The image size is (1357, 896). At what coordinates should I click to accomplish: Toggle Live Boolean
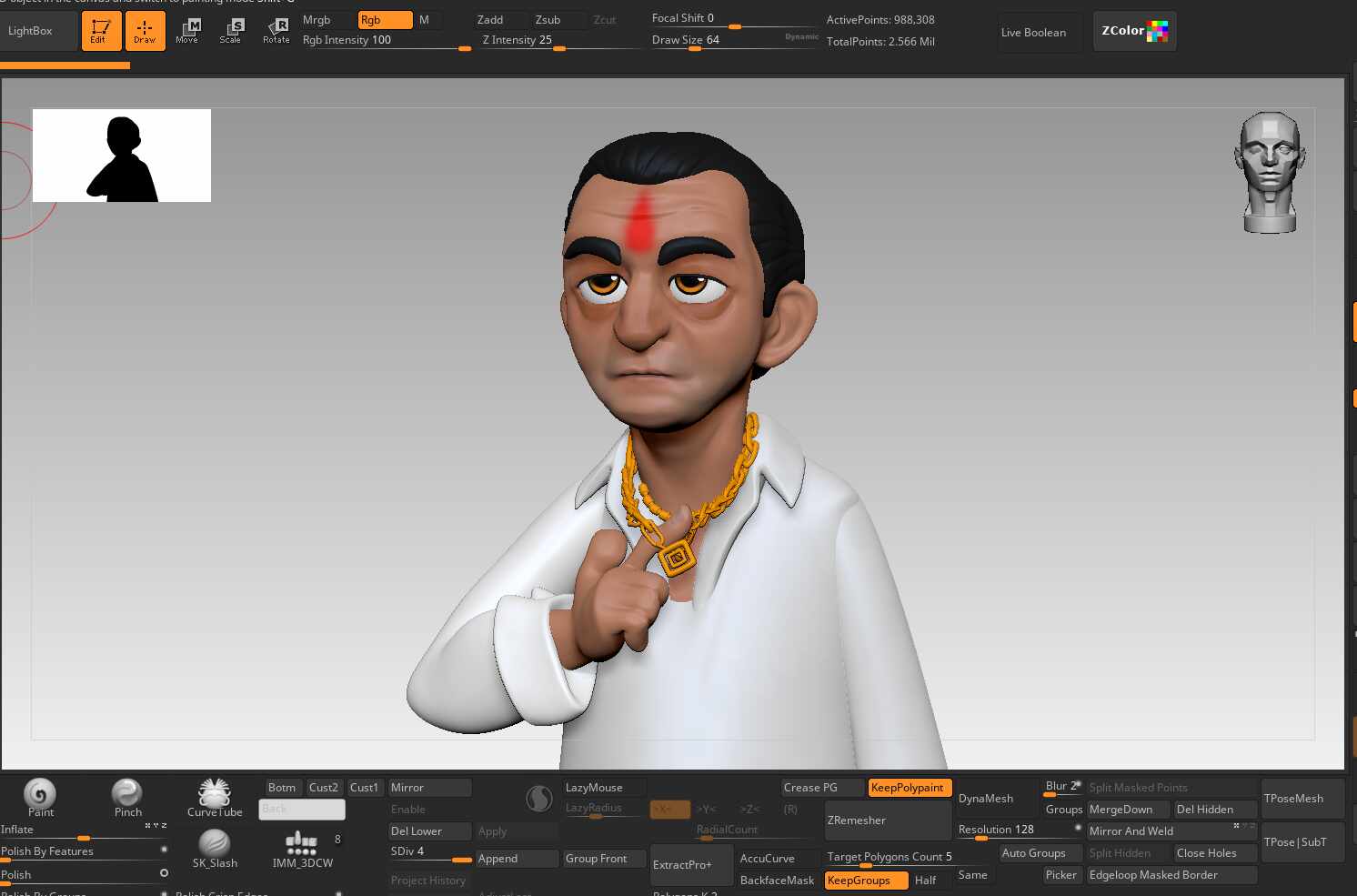(1040, 32)
